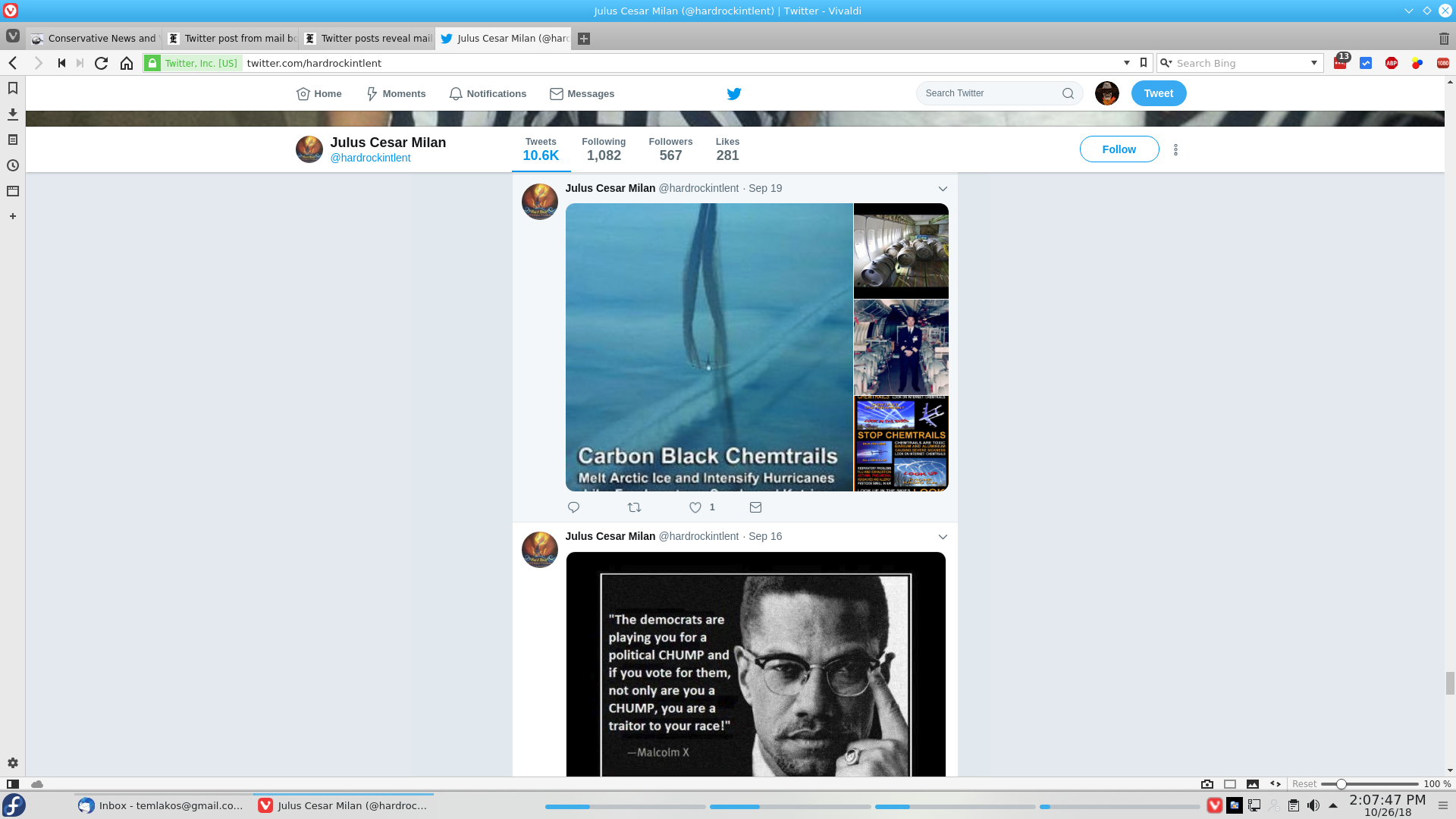The image size is (1456, 819).
Task: Go to browser home page
Action: pos(127,63)
